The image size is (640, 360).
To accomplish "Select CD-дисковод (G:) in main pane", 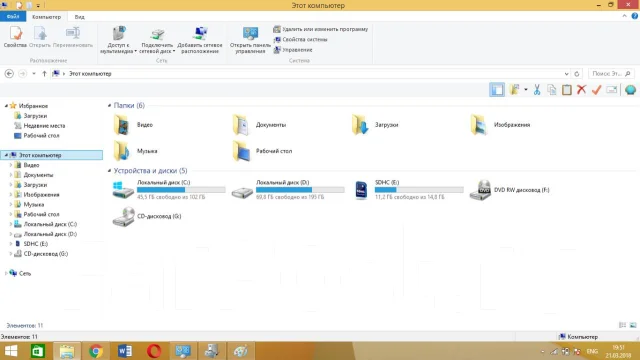I will coord(147,216).
